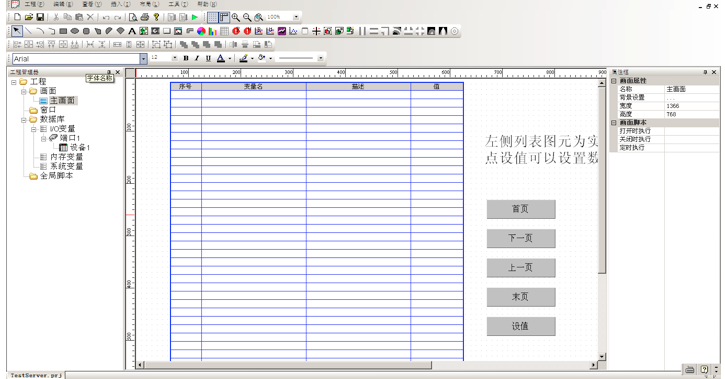This screenshot has width=725, height=379.
Task: Open the 100% zoom level dropdown
Action: point(296,17)
